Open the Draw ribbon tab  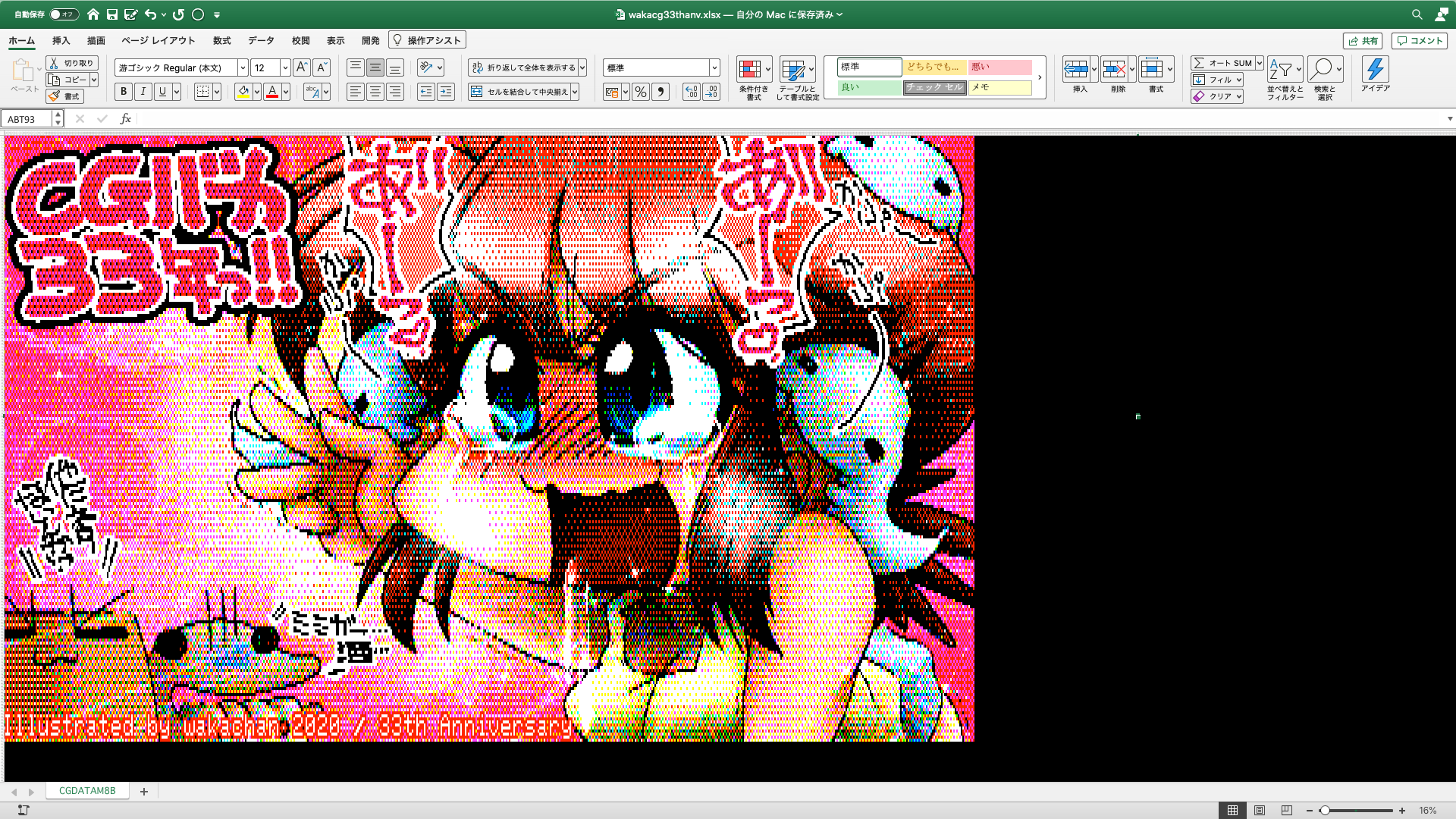pyautogui.click(x=96, y=40)
